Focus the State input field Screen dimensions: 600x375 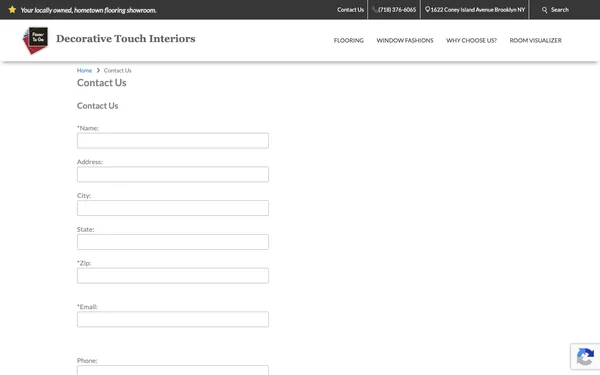tap(173, 242)
